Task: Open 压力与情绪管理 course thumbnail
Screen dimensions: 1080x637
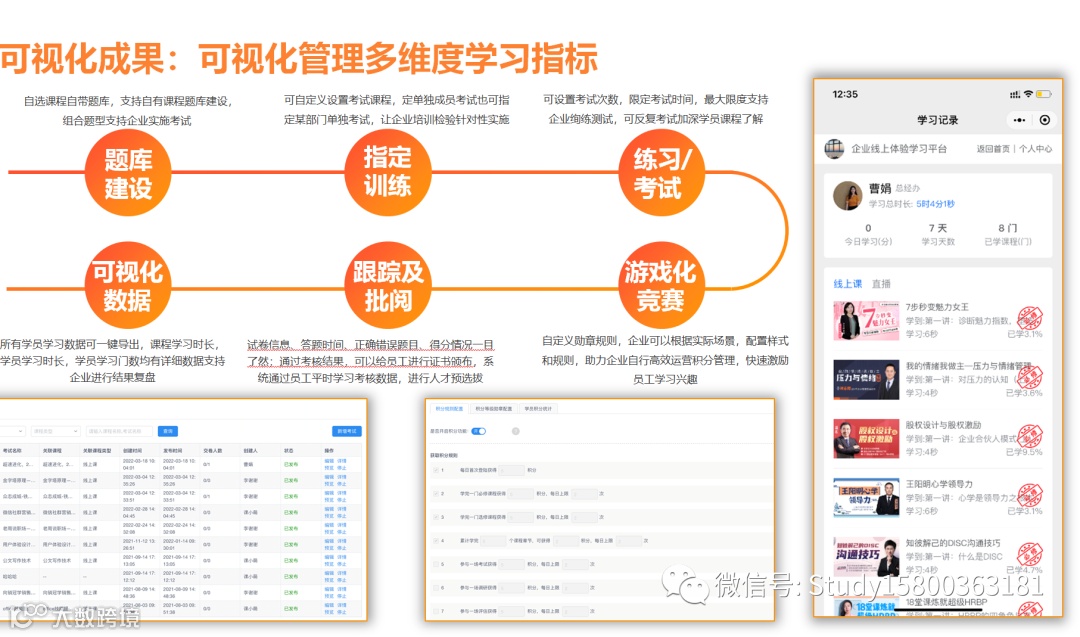Action: (866, 379)
